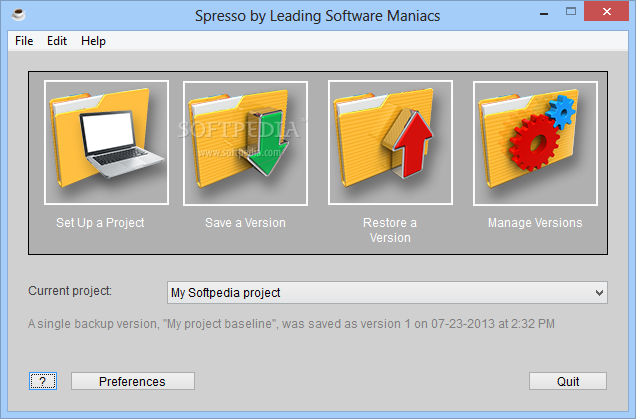Viewport: 636px width, 419px height.
Task: Open the Set Up a Project folder icon
Action: point(106,142)
